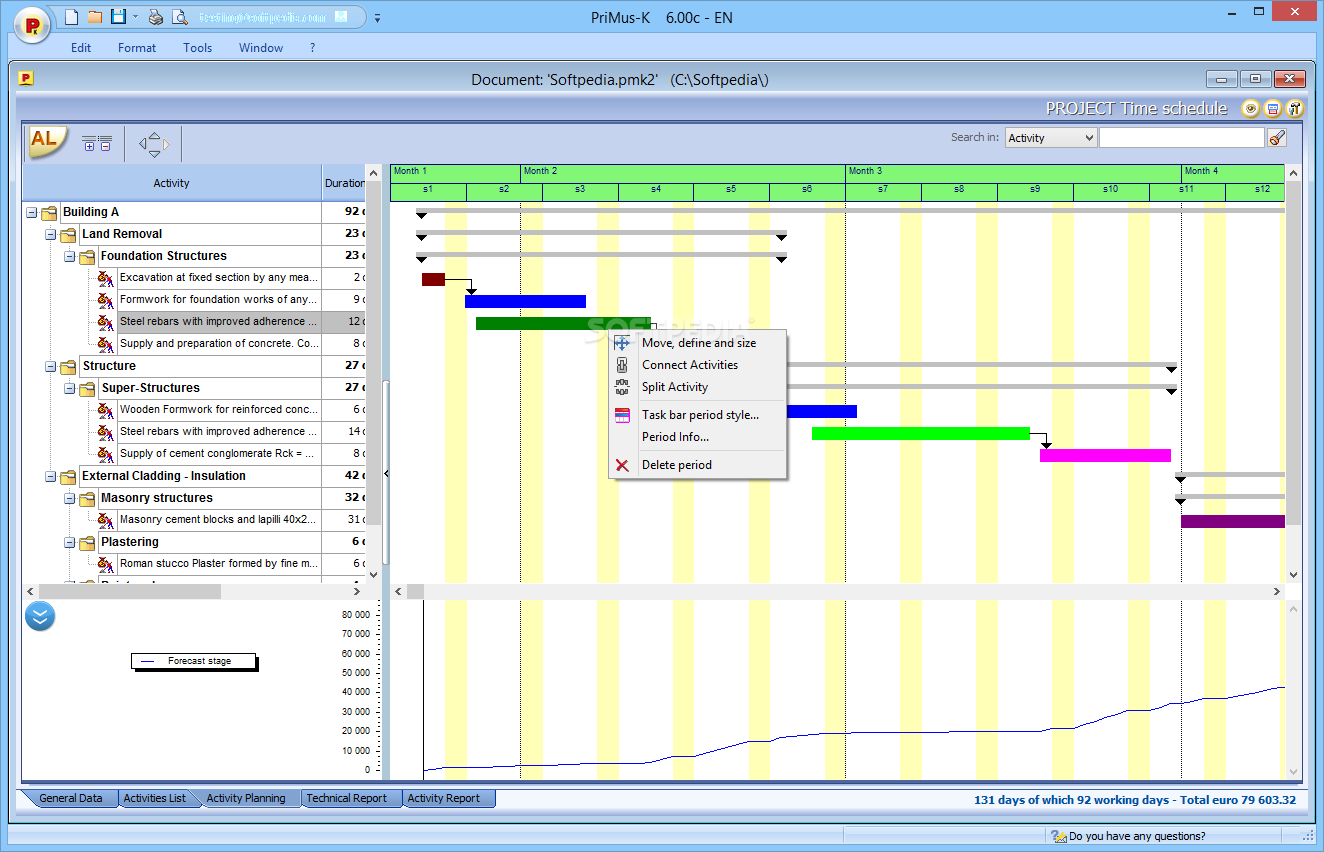Click the down arrow of the move pad

[154, 155]
